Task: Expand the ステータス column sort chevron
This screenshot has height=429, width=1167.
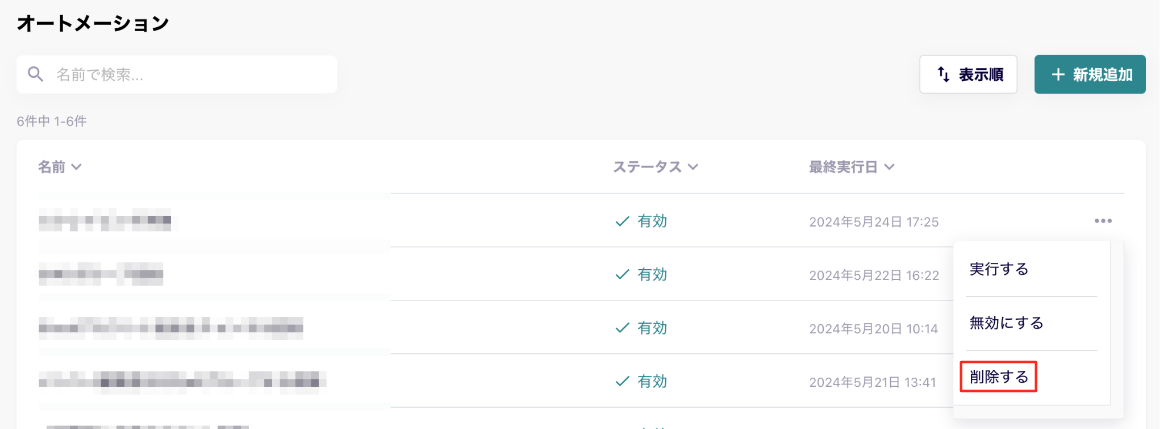Action: pyautogui.click(x=693, y=168)
